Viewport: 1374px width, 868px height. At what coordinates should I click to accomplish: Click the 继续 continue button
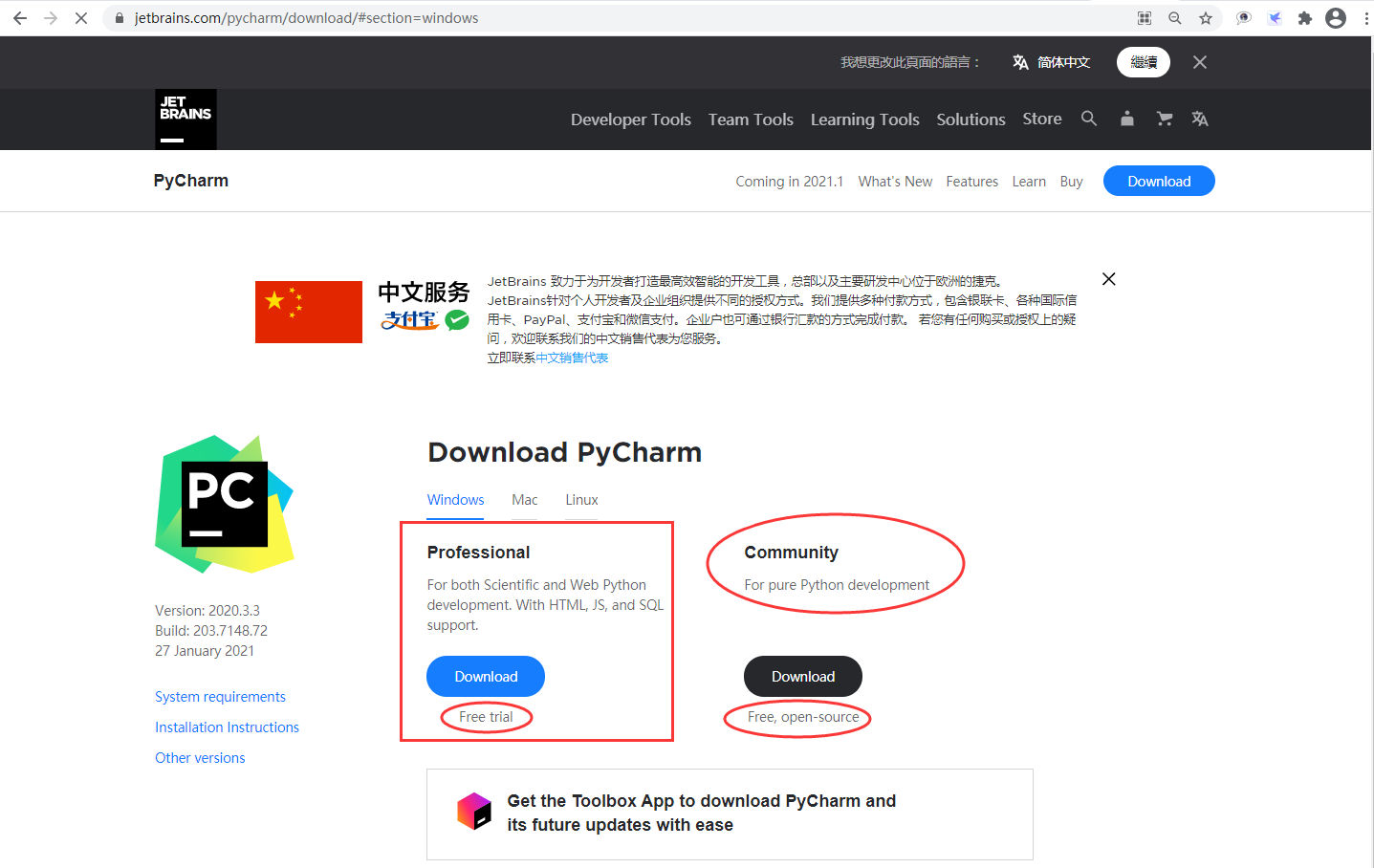(x=1144, y=62)
